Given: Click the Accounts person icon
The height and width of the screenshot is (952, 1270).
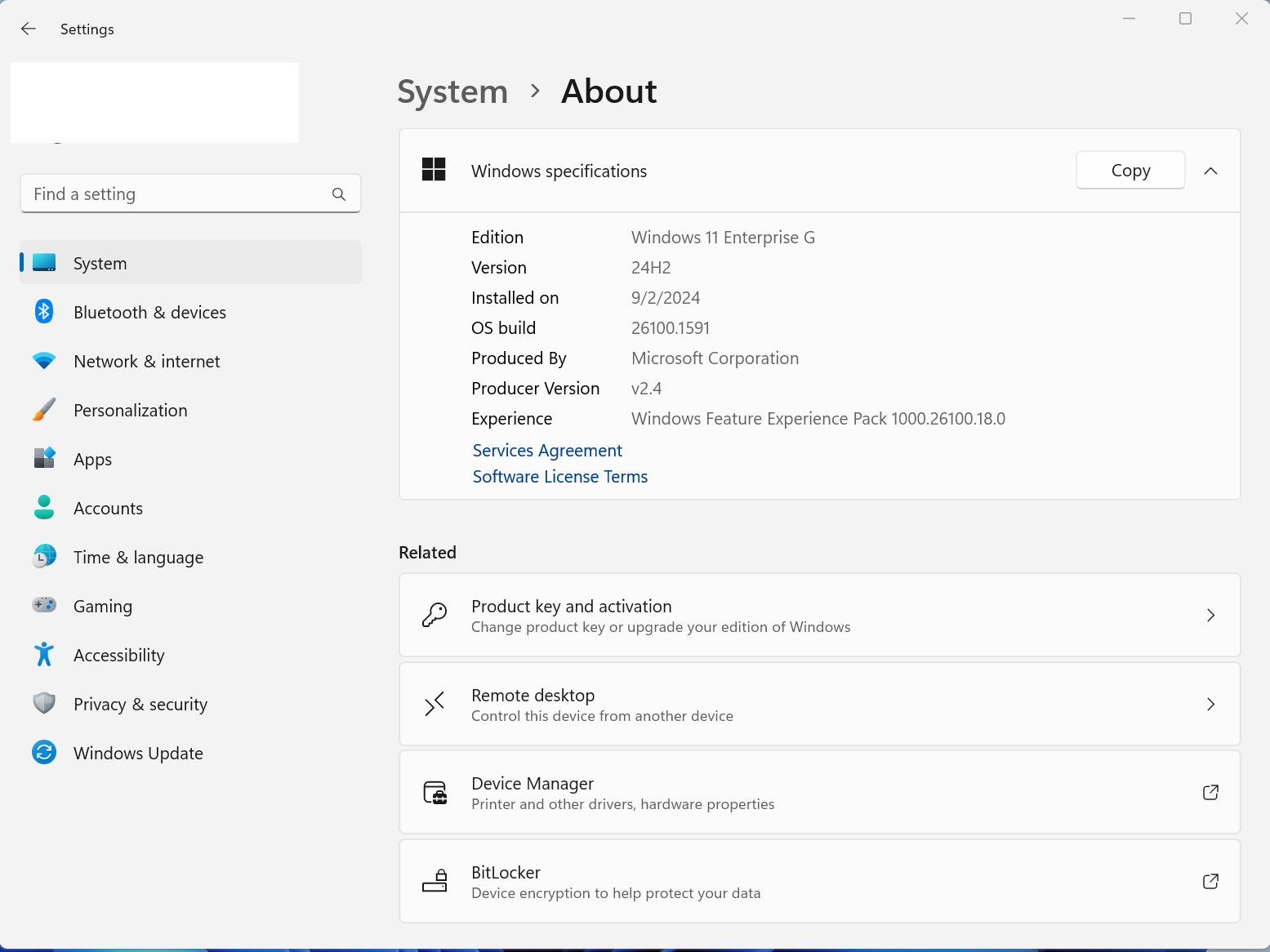Looking at the screenshot, I should (x=44, y=507).
